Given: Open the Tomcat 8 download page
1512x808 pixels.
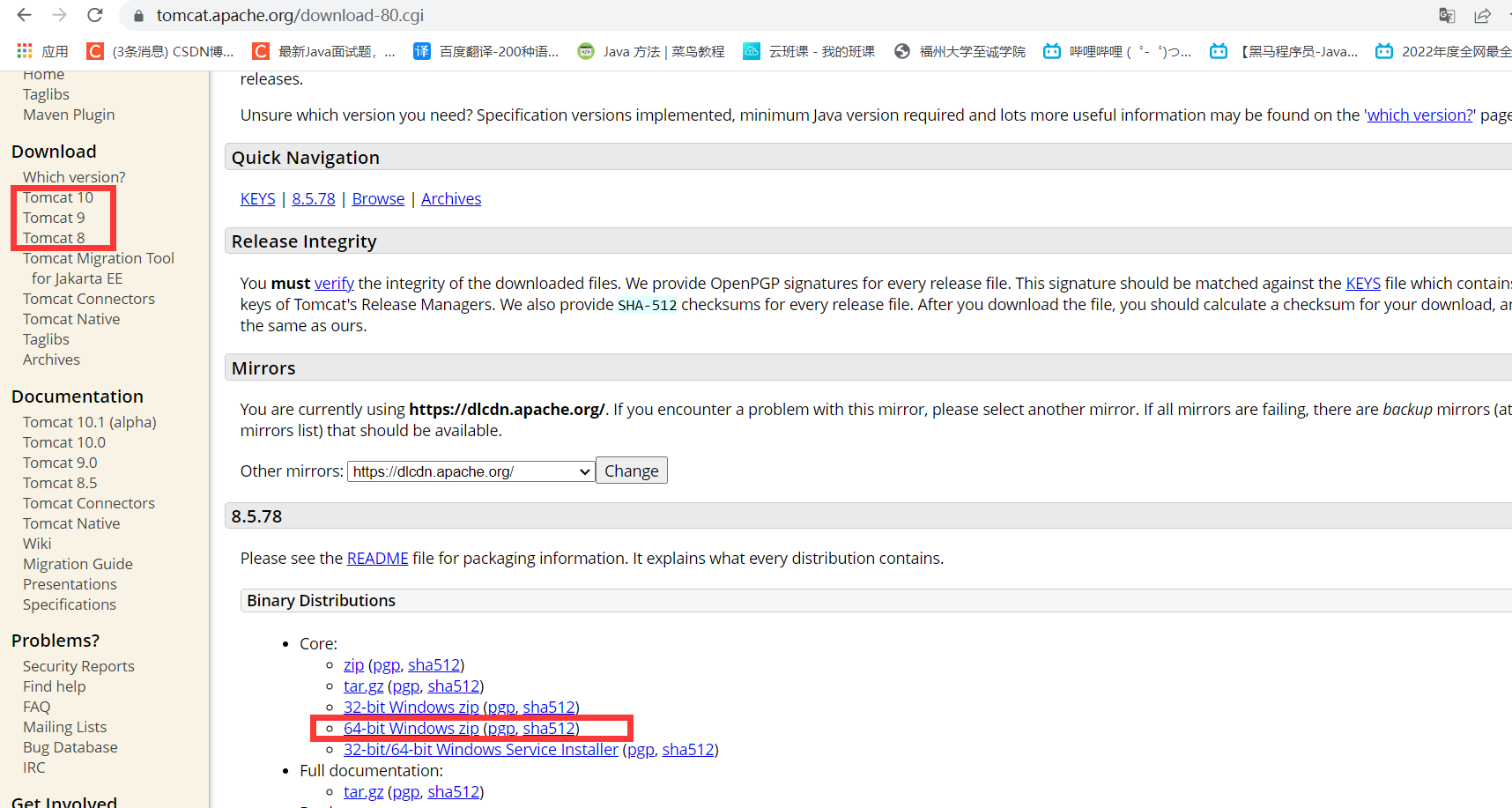Looking at the screenshot, I should pos(54,238).
